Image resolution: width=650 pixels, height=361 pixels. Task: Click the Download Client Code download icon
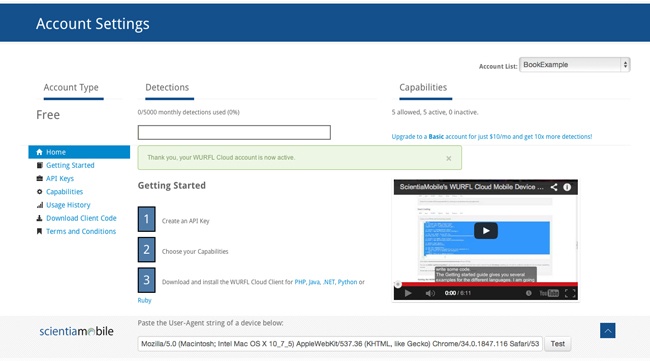tap(39, 218)
